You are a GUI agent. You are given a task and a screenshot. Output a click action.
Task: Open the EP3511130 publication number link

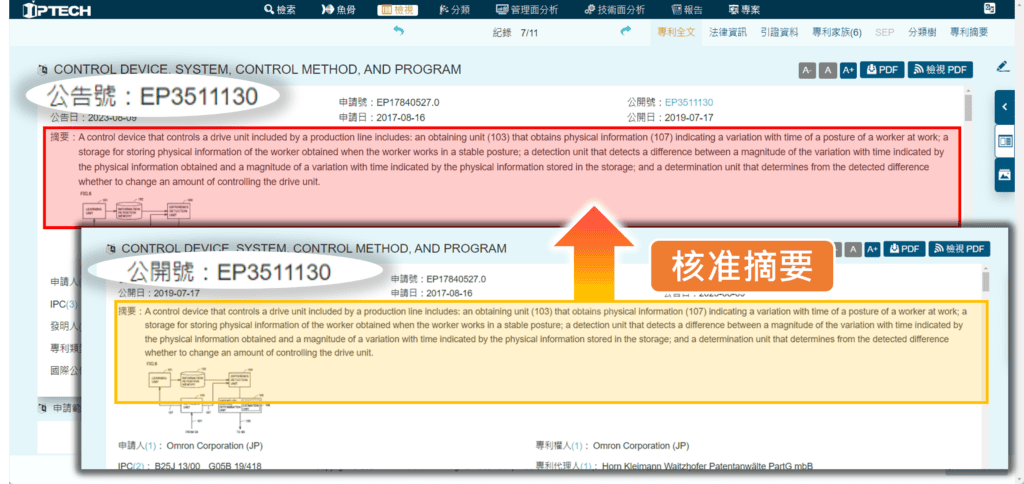[689, 102]
